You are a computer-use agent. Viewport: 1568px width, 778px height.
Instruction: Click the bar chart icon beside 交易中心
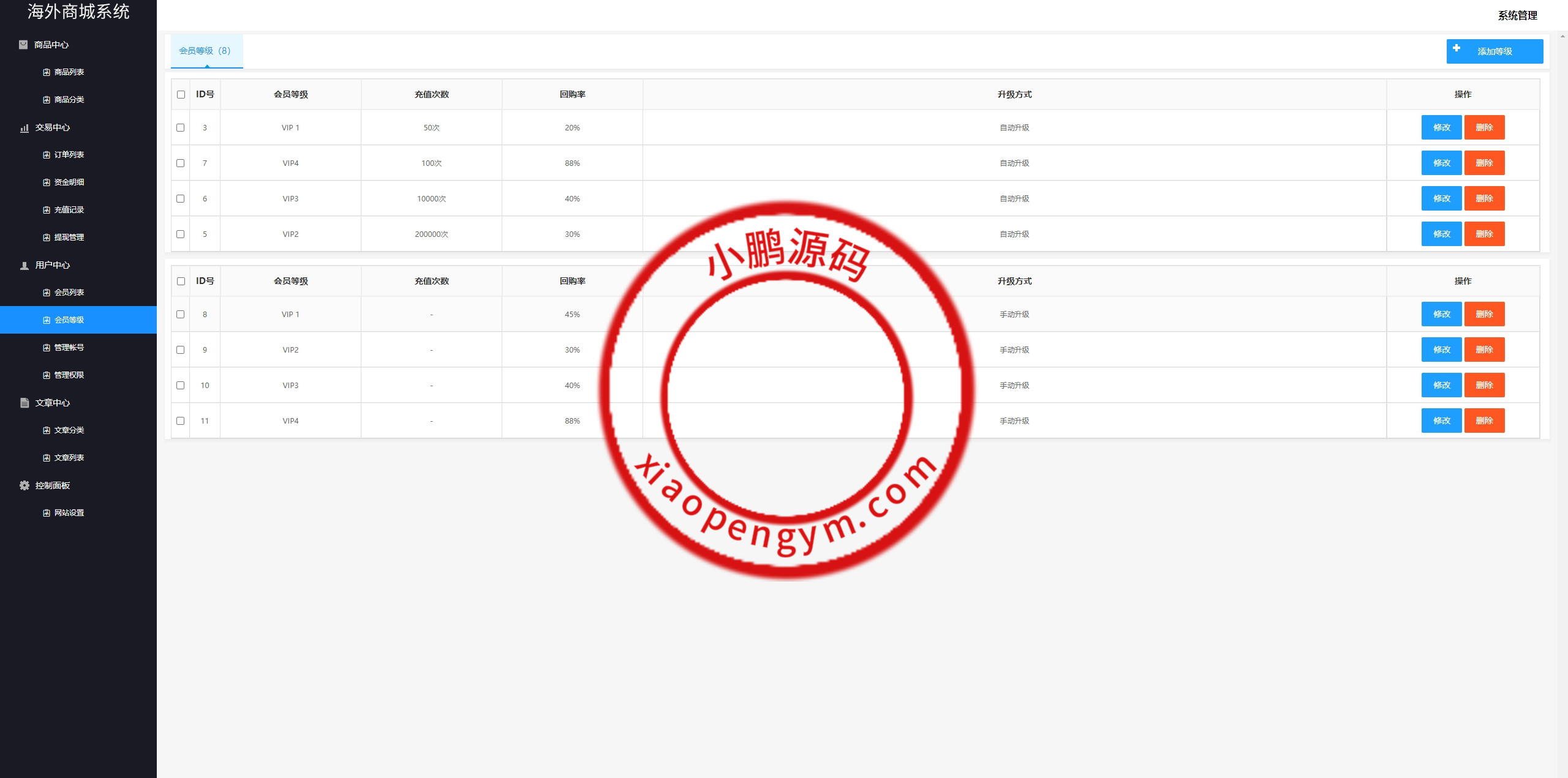[x=23, y=127]
